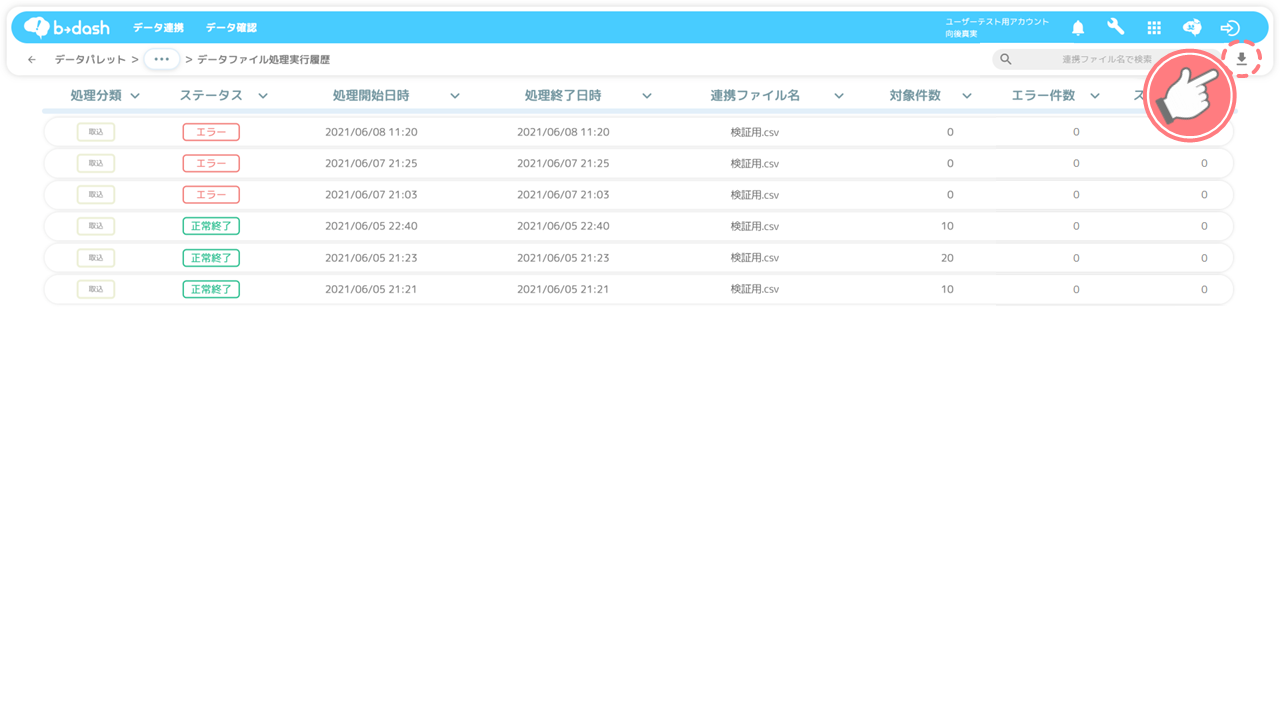Screen dimensions: 1280x720
Task: Click エラー status on 2021/06/08 11:20 row
Action: 211,132
